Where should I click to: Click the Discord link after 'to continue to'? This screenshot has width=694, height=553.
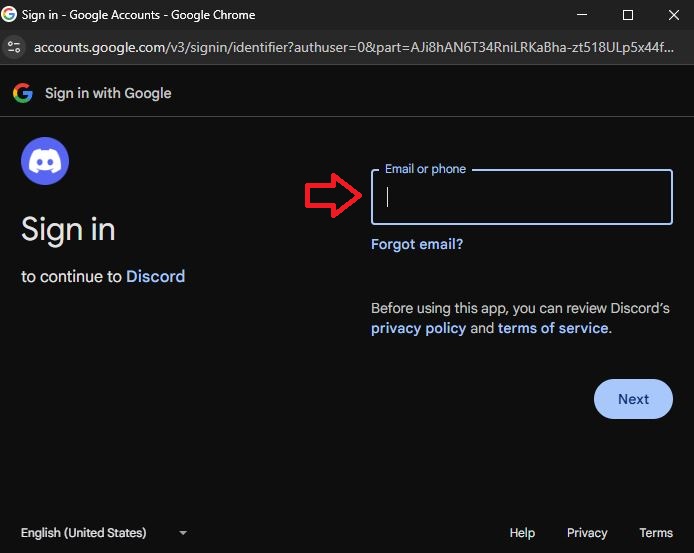(155, 276)
